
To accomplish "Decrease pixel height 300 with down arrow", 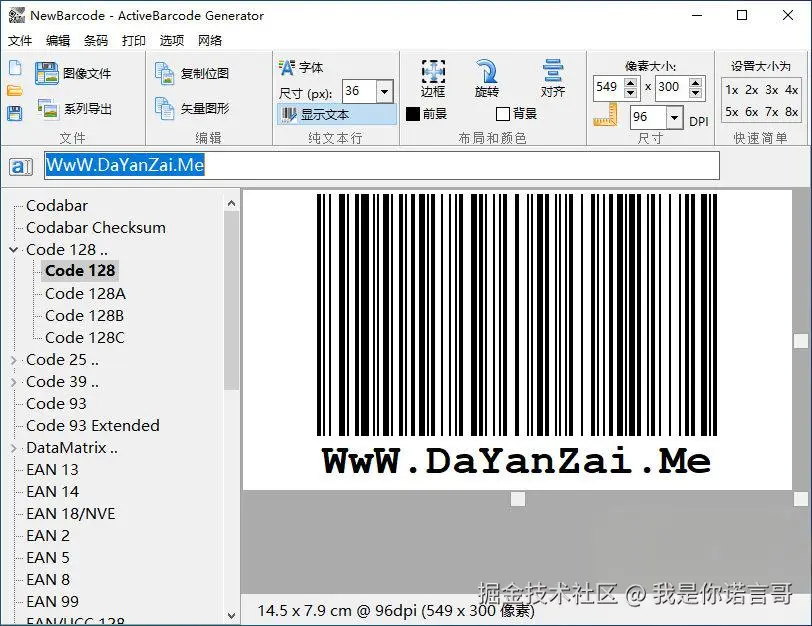I will (x=696, y=93).
